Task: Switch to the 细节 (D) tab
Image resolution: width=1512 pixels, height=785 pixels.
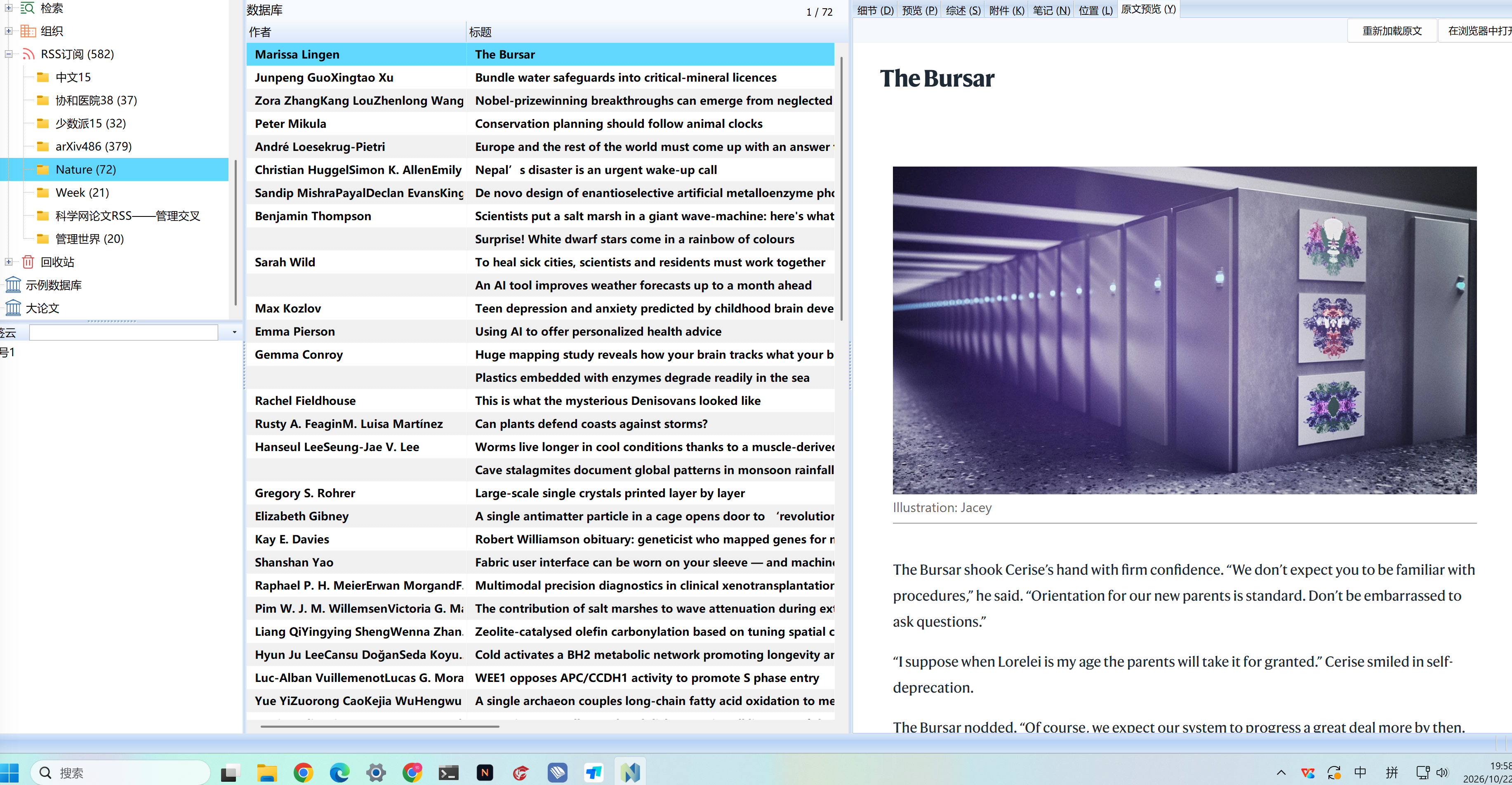Action: (x=875, y=10)
